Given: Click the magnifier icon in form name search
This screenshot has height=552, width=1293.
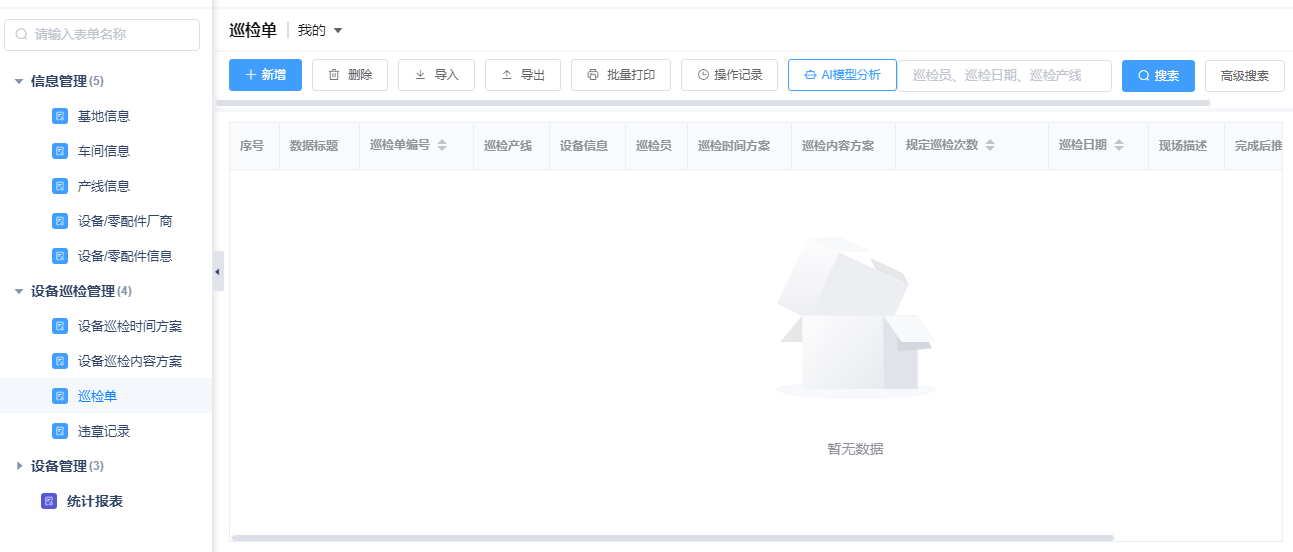Looking at the screenshot, I should (x=21, y=34).
